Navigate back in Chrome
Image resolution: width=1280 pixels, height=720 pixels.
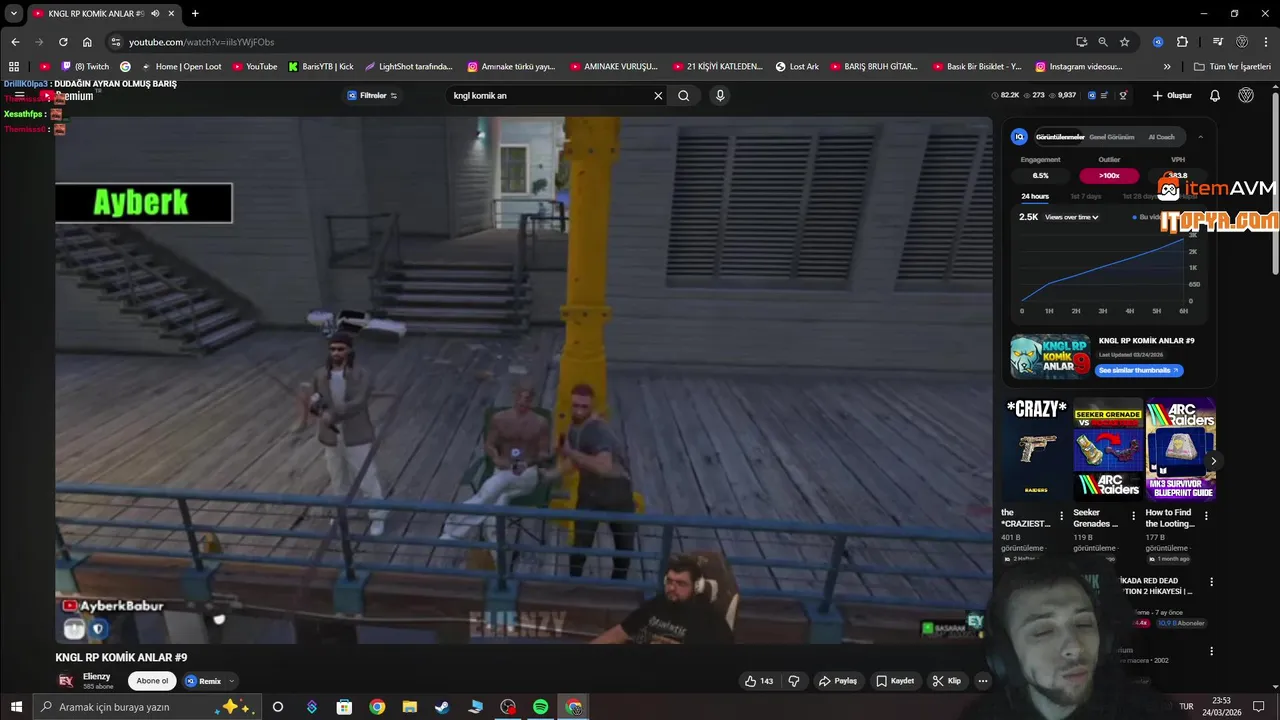coord(15,42)
